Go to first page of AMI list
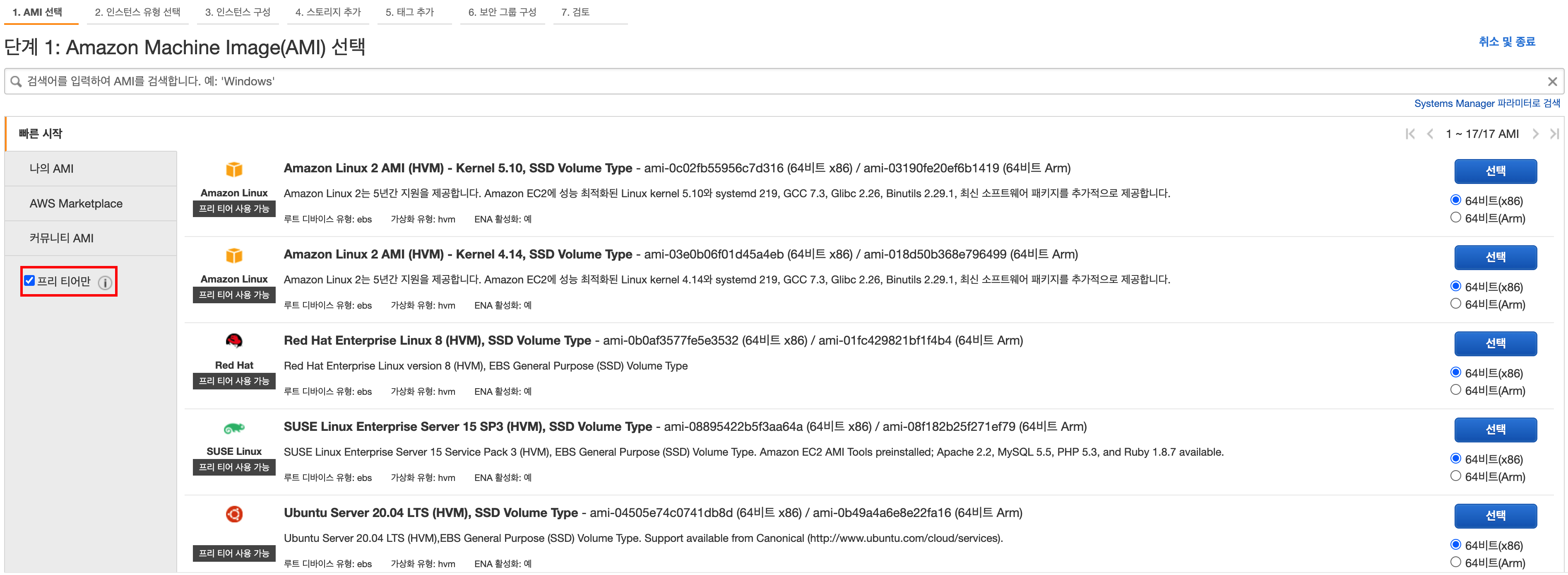1568x575 pixels. (1410, 134)
